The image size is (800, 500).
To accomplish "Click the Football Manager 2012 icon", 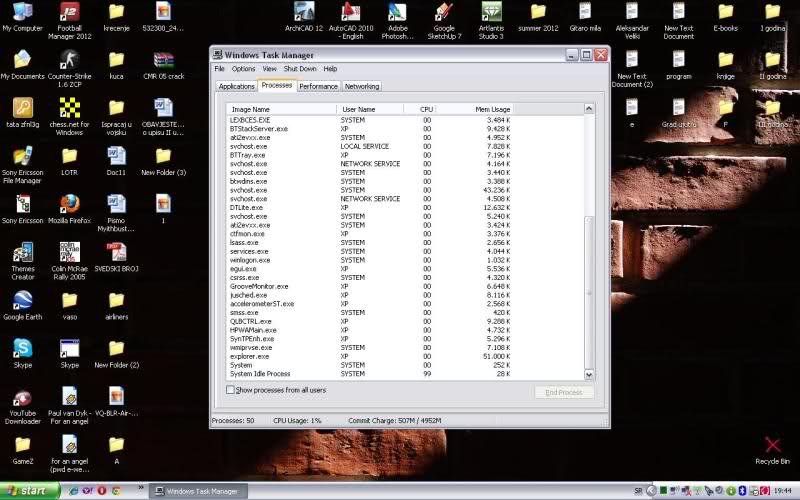I will point(69,13).
